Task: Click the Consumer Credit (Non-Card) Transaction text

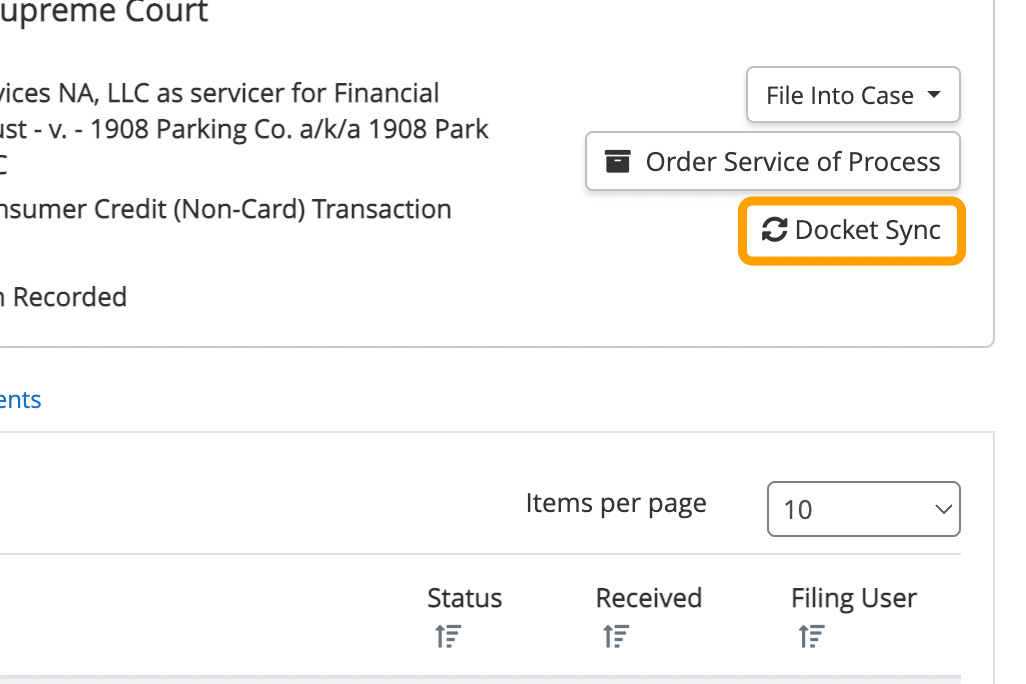Action: [x=225, y=209]
